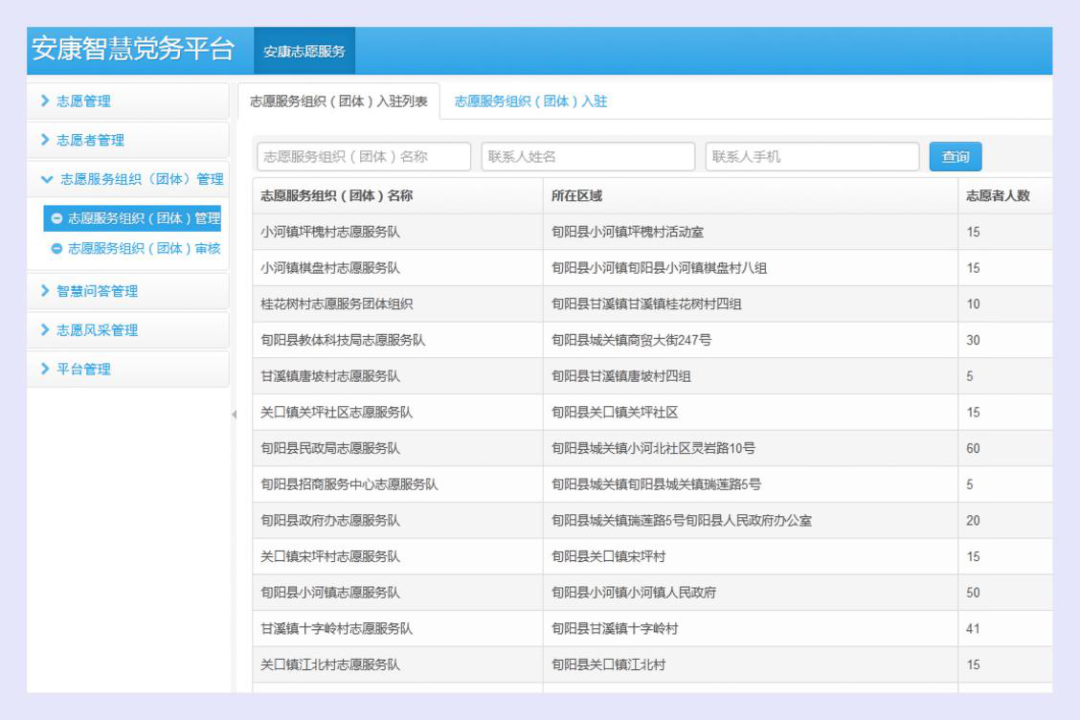Screen dimensions: 1080x720
Task: Focus the 联系人手机 search field
Action: point(812,156)
